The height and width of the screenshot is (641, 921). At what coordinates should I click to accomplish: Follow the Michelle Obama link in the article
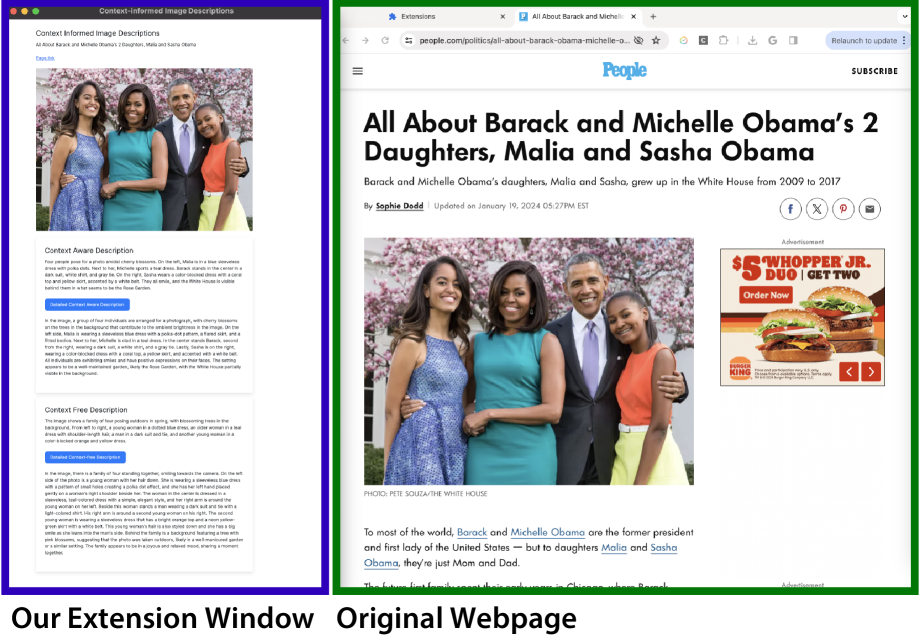(547, 532)
